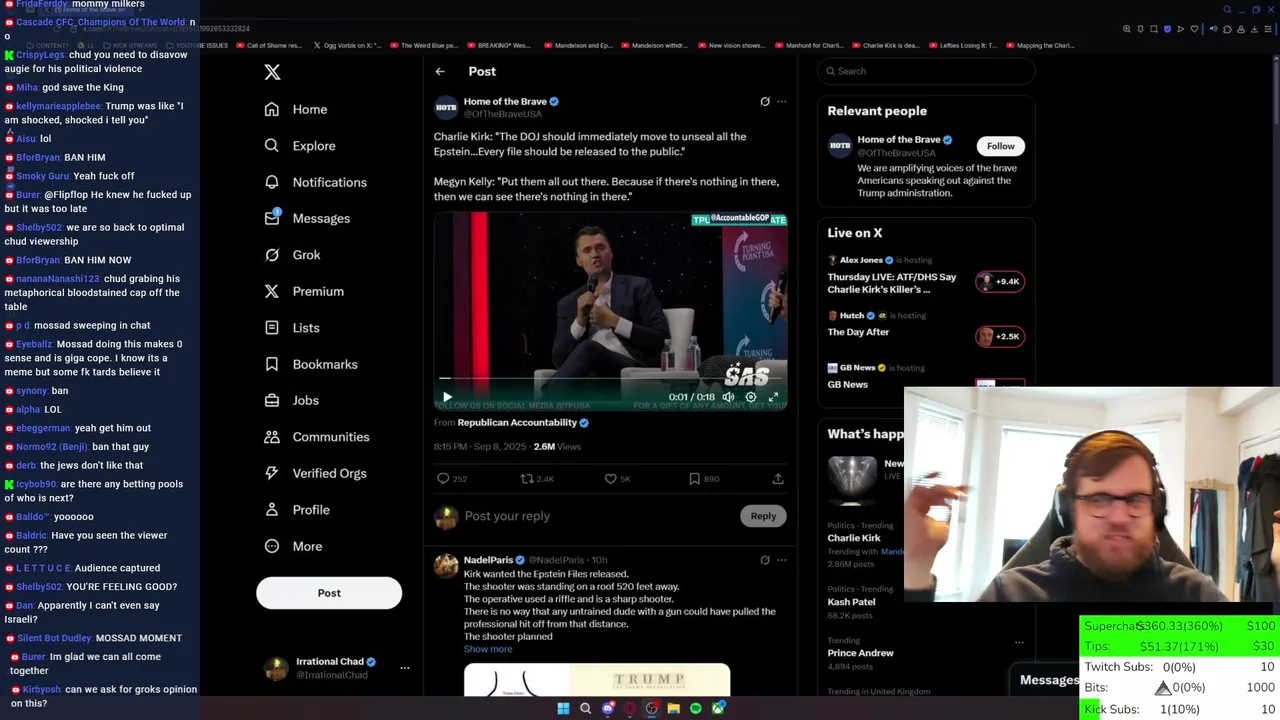
Task: Click the Communities people icon
Action: [x=272, y=437]
